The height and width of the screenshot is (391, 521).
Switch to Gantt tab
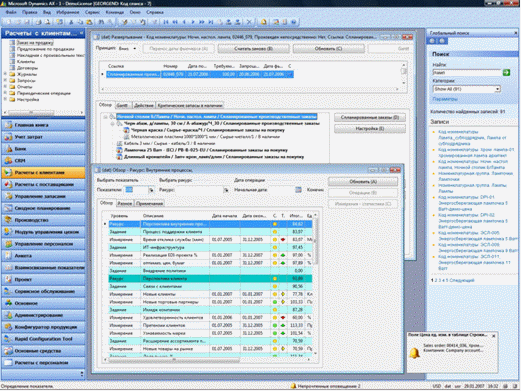coord(122,105)
